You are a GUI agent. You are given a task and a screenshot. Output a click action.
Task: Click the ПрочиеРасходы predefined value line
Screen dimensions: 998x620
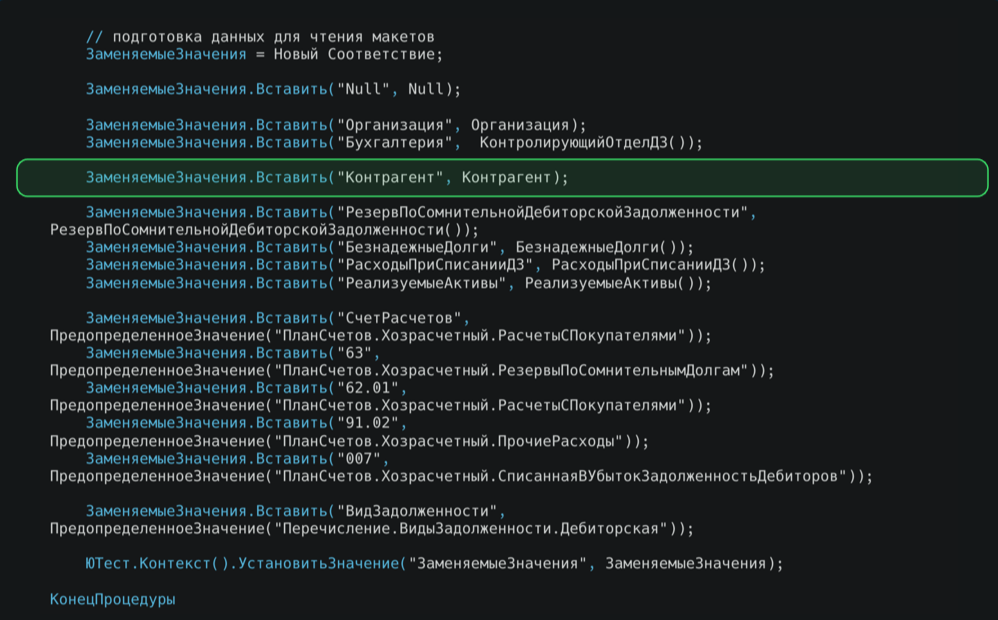(x=349, y=441)
